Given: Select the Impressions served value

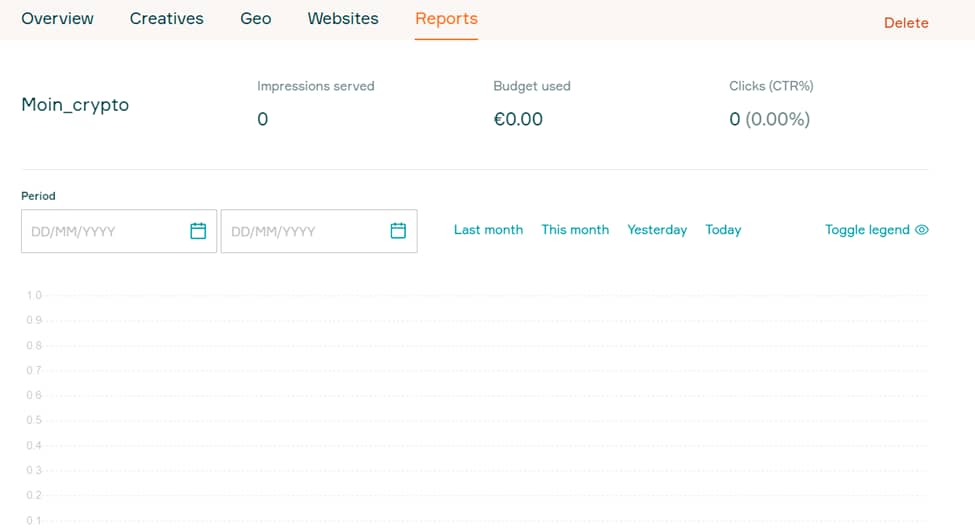Looking at the screenshot, I should 262,119.
